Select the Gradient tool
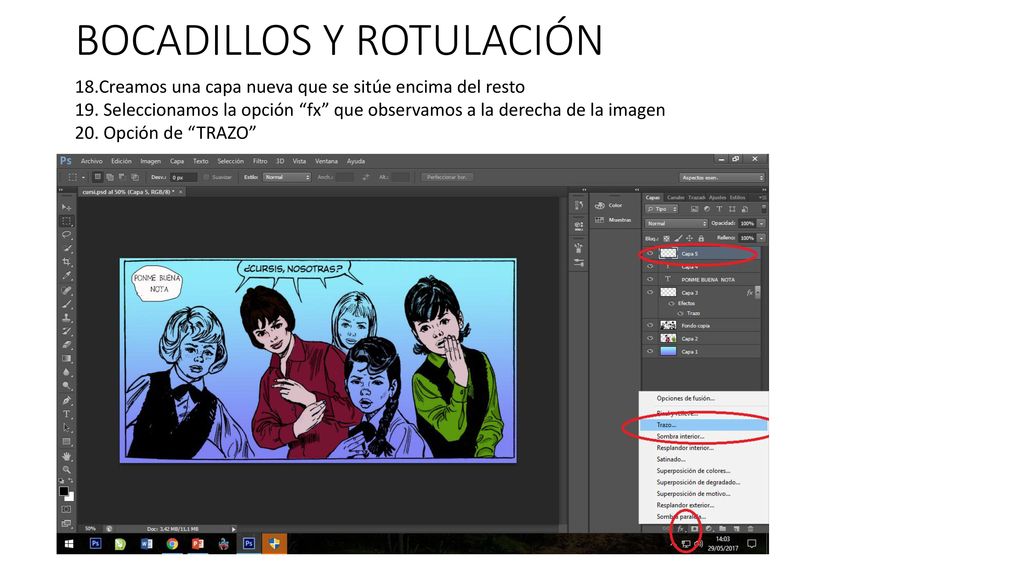Screen dimensions: 1024x576 67,359
